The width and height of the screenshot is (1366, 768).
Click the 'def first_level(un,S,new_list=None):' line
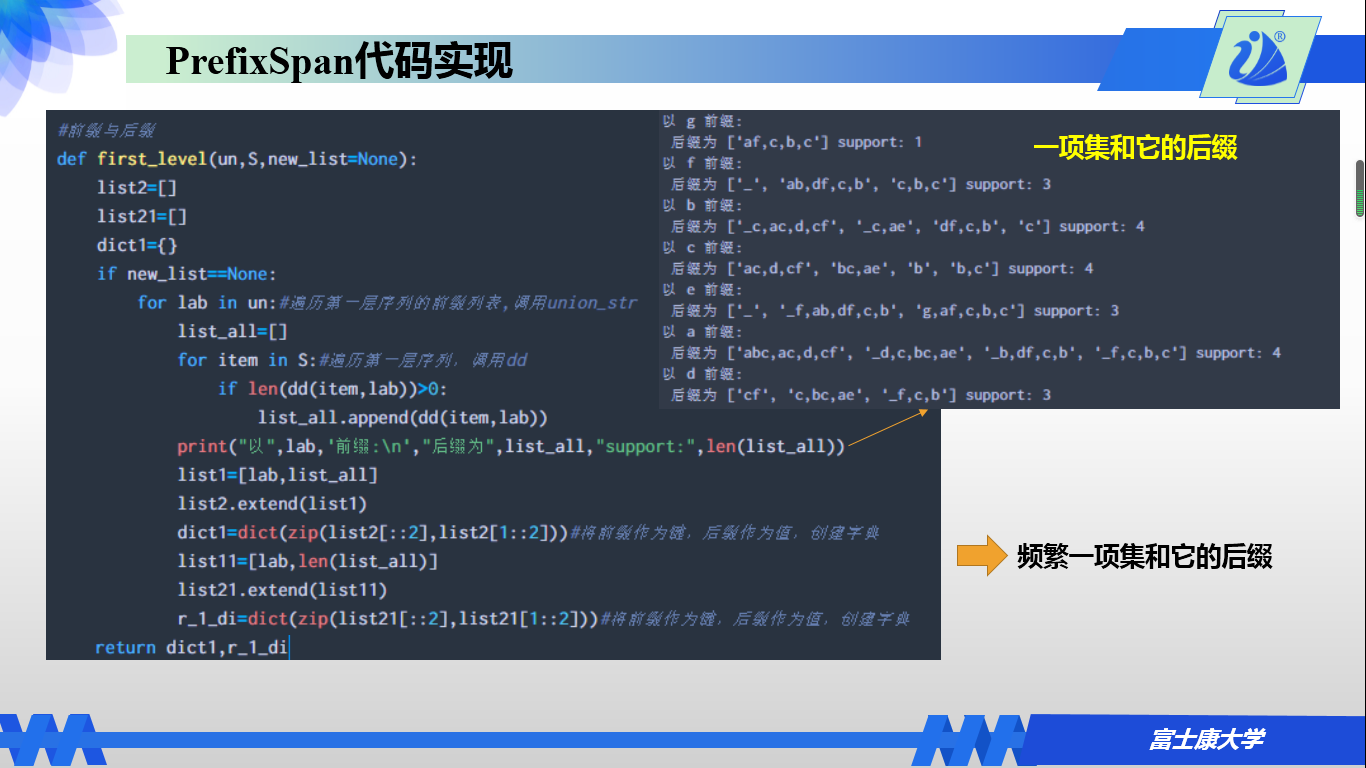[x=237, y=159]
